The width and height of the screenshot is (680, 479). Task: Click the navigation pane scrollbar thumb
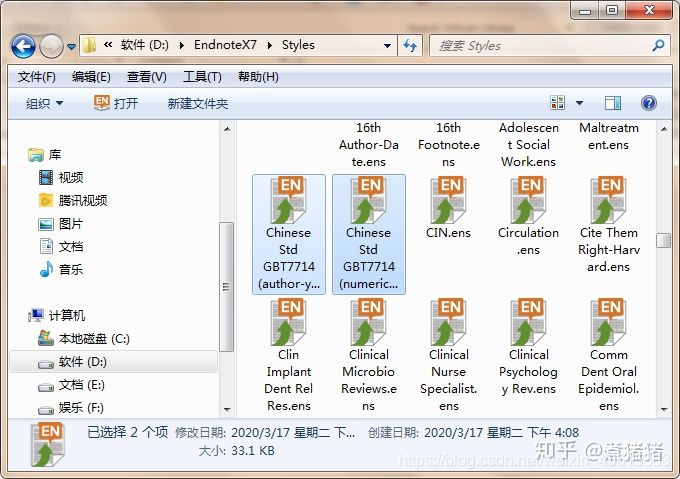tap(226, 287)
